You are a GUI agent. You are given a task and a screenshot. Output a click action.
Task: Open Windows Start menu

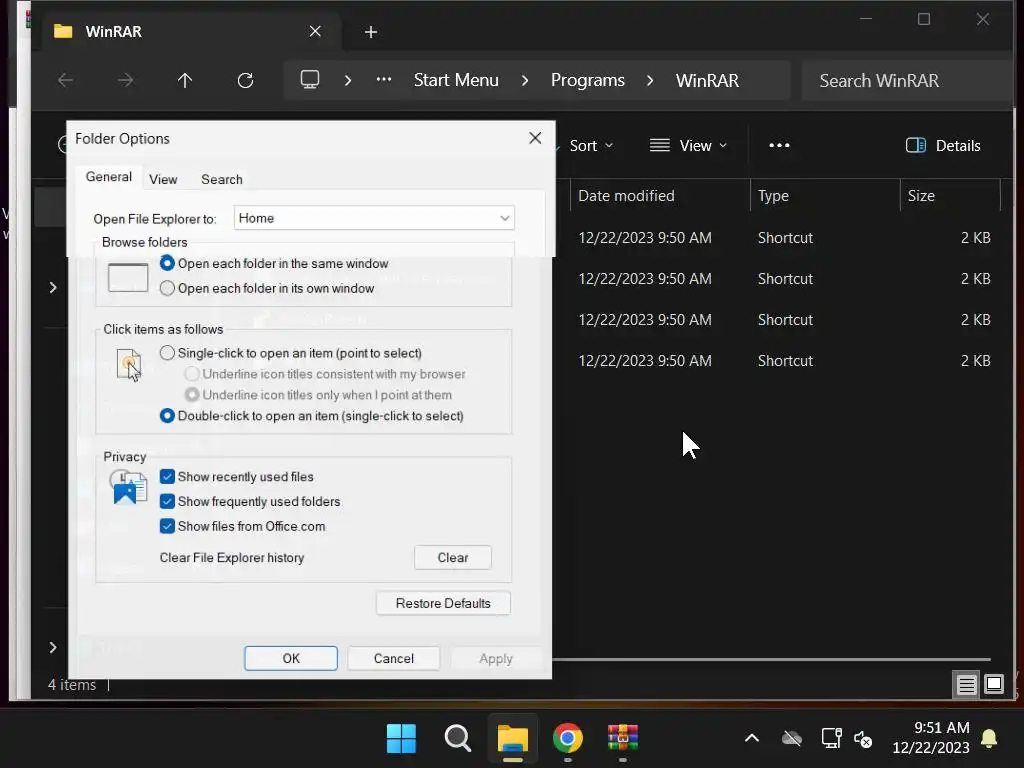click(x=401, y=739)
